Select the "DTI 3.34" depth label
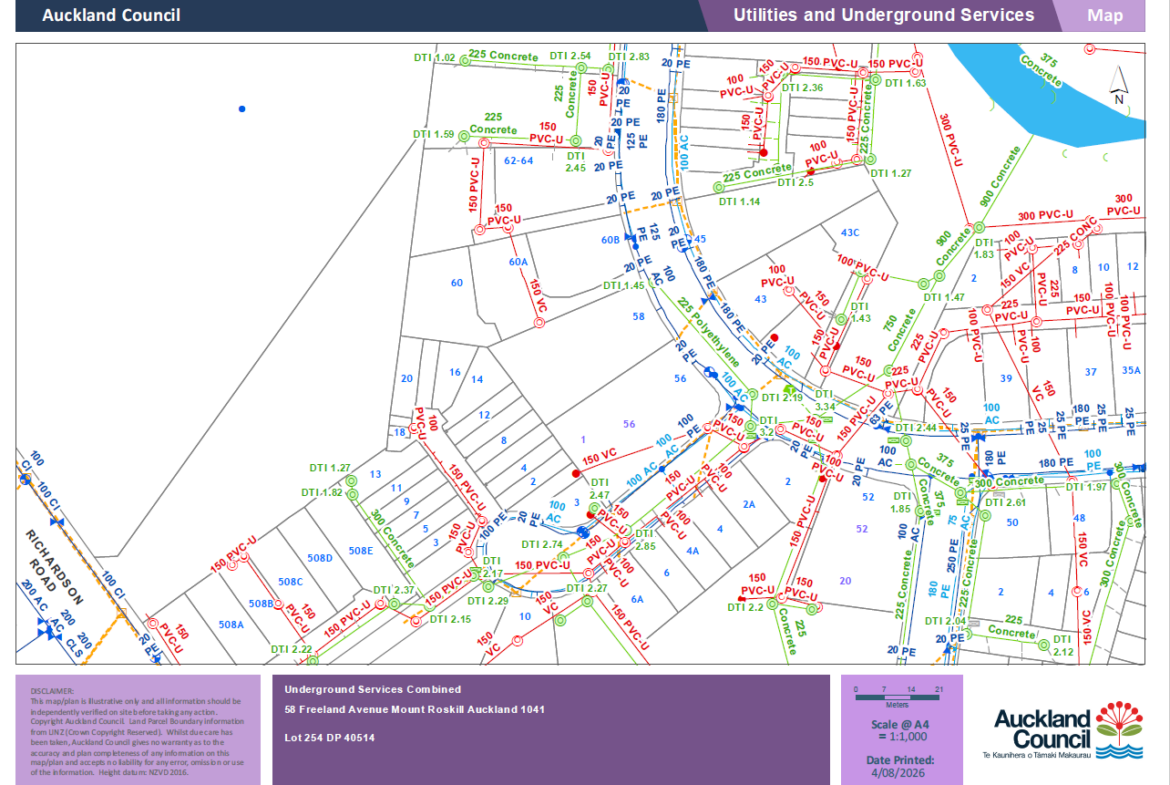The image size is (1170, 785). (x=825, y=400)
